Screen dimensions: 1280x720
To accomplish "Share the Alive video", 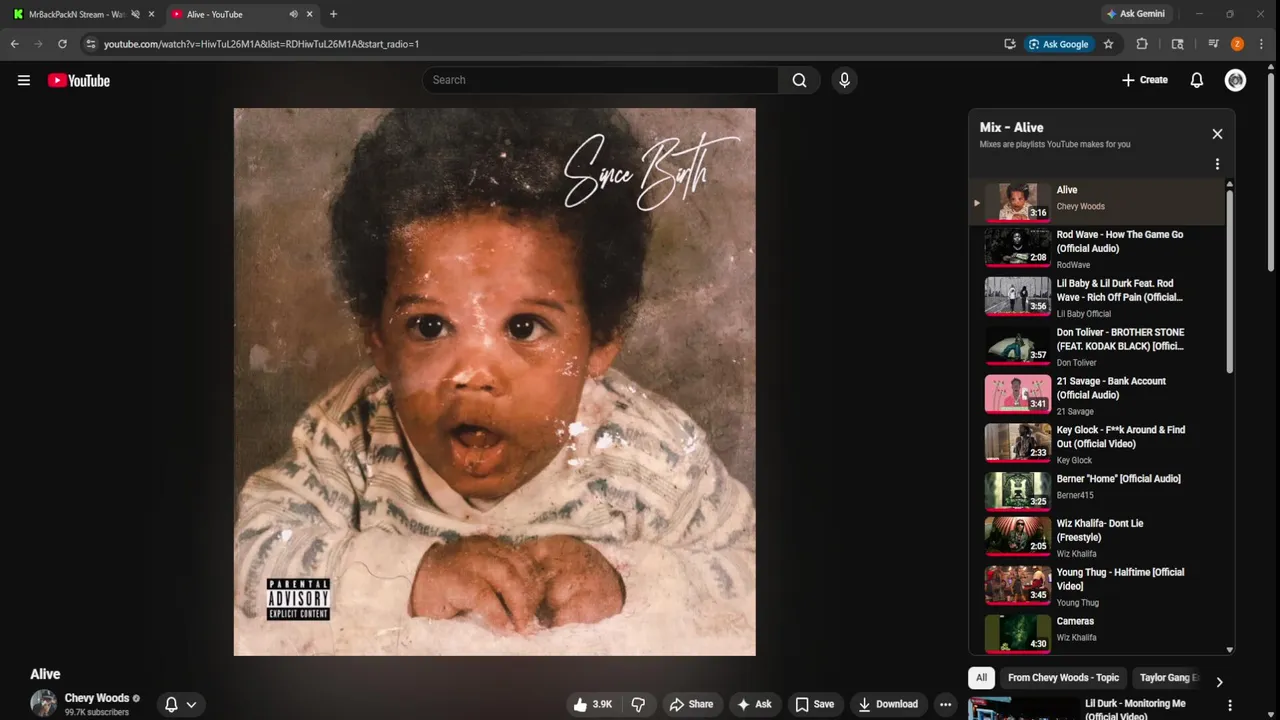I will (691, 704).
